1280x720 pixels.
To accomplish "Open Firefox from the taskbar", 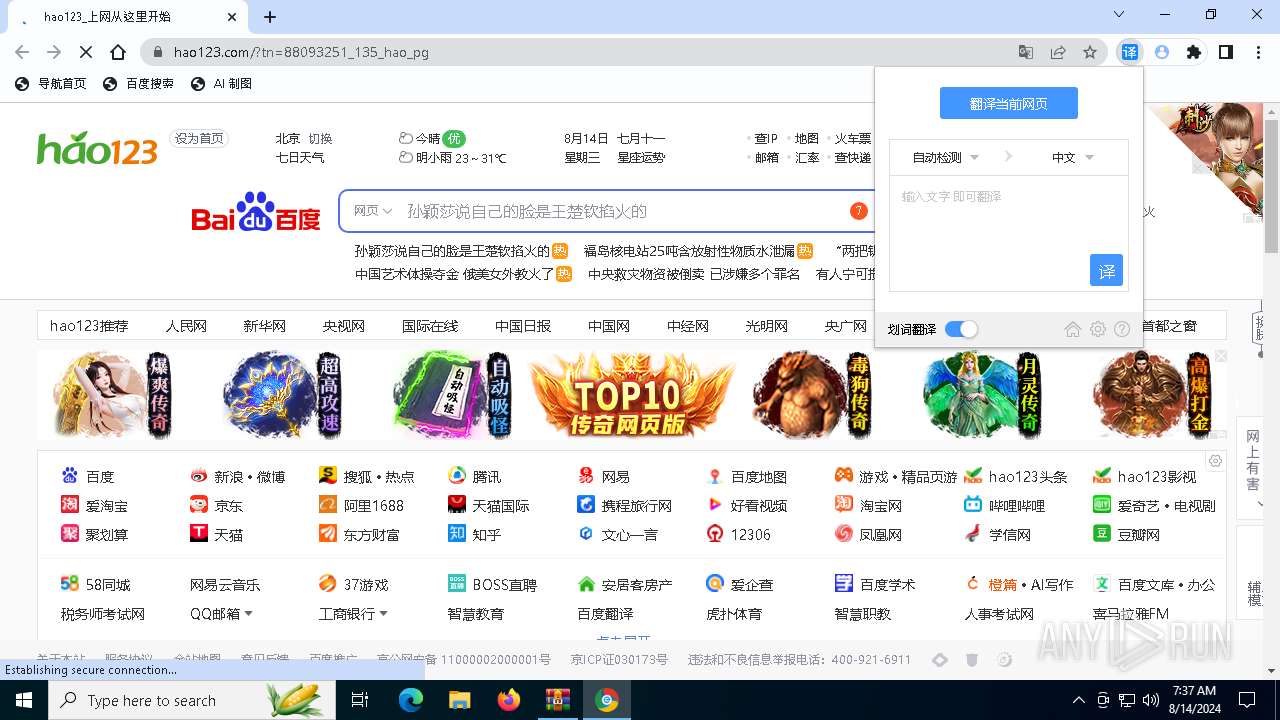I will pos(508,700).
